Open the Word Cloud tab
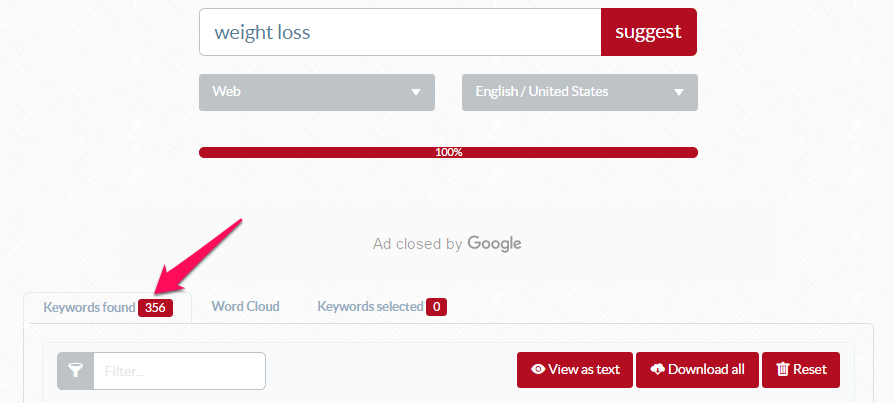Screen dimensions: 894x403 [245, 307]
